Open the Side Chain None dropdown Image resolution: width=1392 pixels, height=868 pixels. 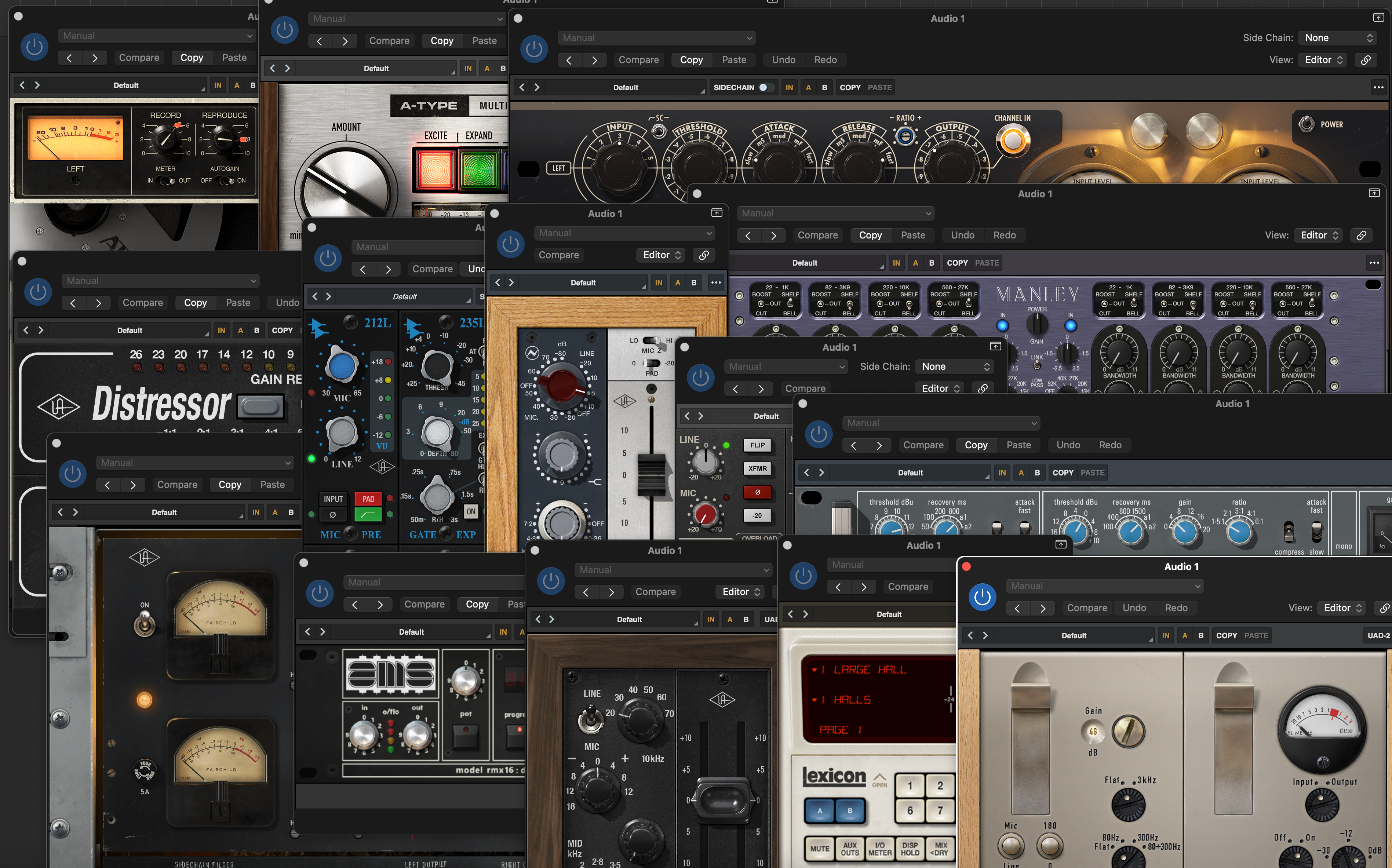click(x=1337, y=38)
